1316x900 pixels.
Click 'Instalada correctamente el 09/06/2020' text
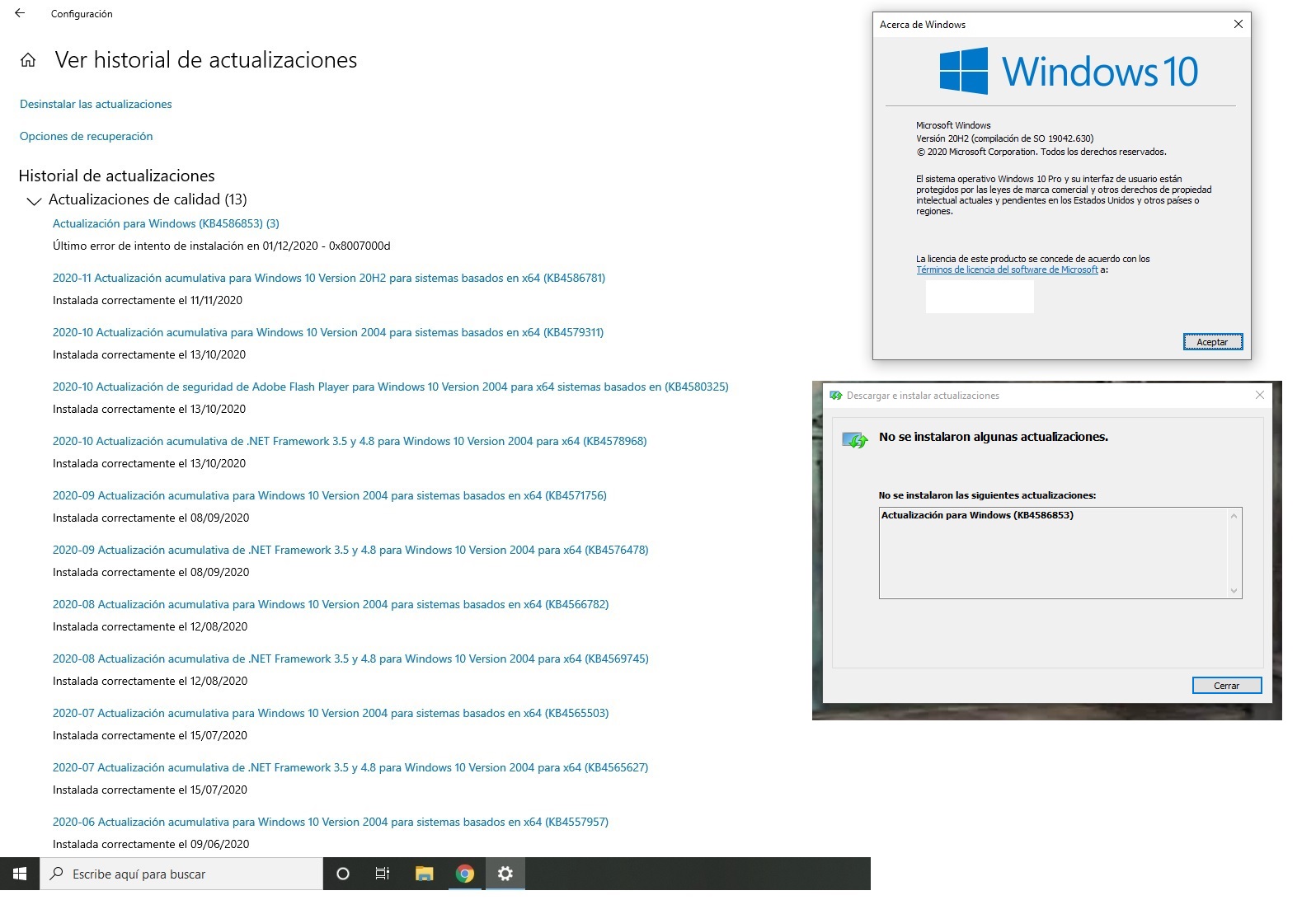tap(151, 844)
